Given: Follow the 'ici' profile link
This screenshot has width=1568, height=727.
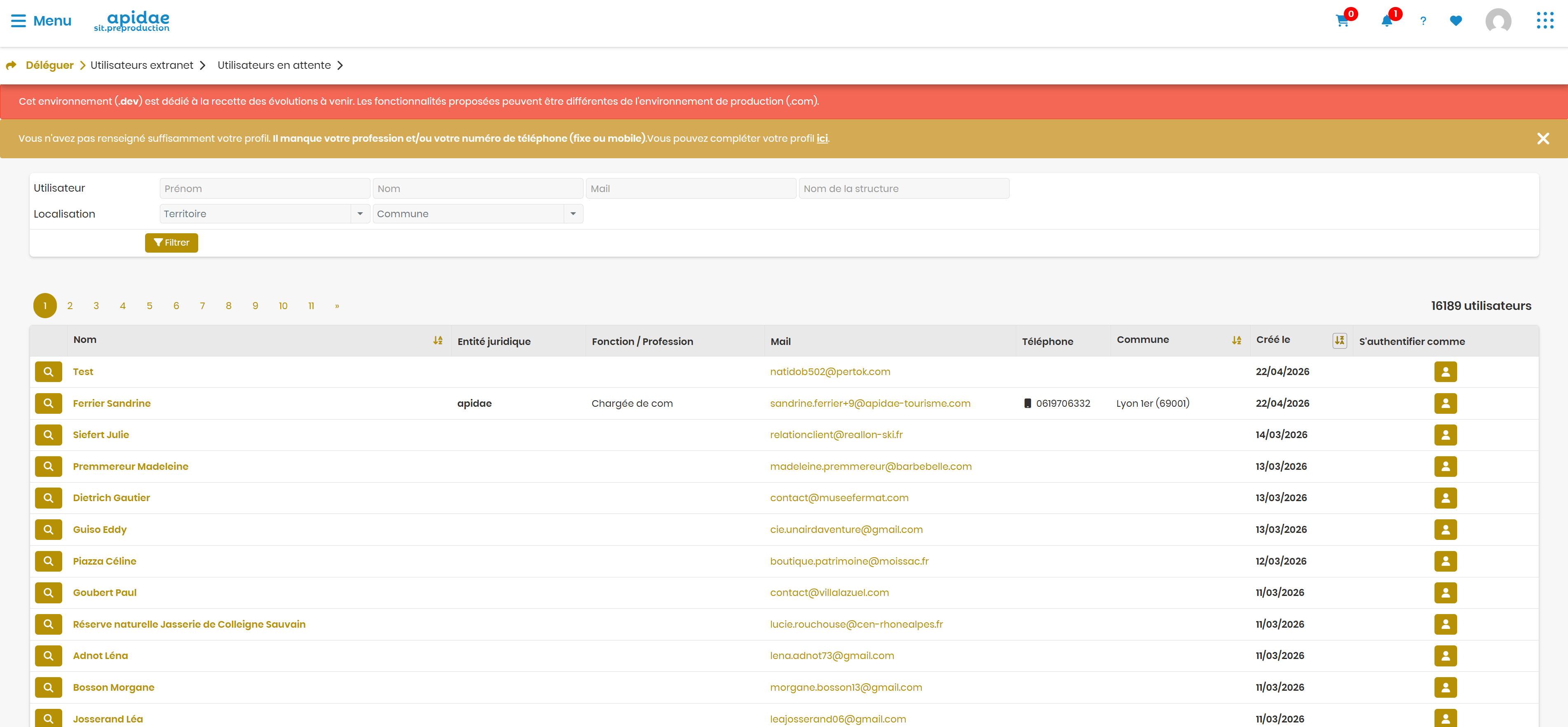Looking at the screenshot, I should click(x=822, y=139).
